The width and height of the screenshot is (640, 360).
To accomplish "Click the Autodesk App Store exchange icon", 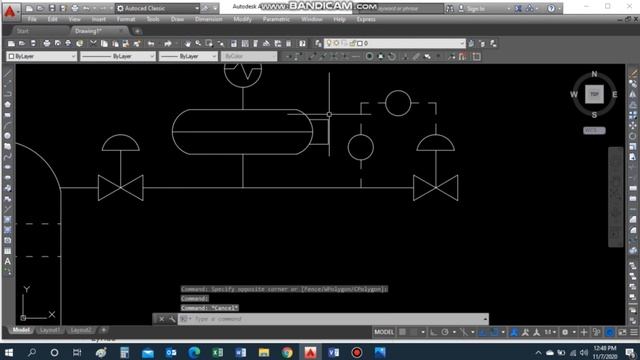I will tap(518, 8).
